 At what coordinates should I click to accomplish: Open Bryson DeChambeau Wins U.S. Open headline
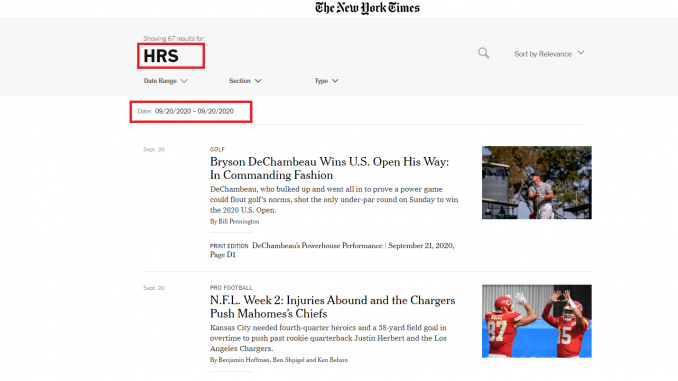pyautogui.click(x=329, y=168)
